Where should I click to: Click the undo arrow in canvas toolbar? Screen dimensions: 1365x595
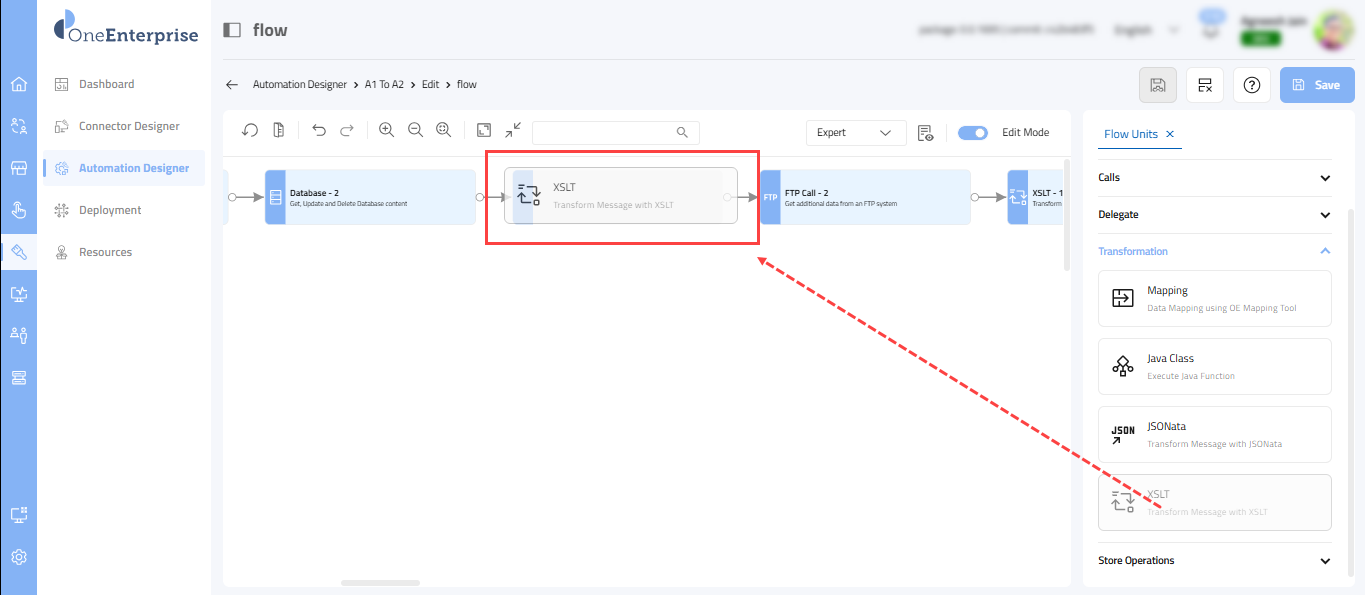click(319, 131)
